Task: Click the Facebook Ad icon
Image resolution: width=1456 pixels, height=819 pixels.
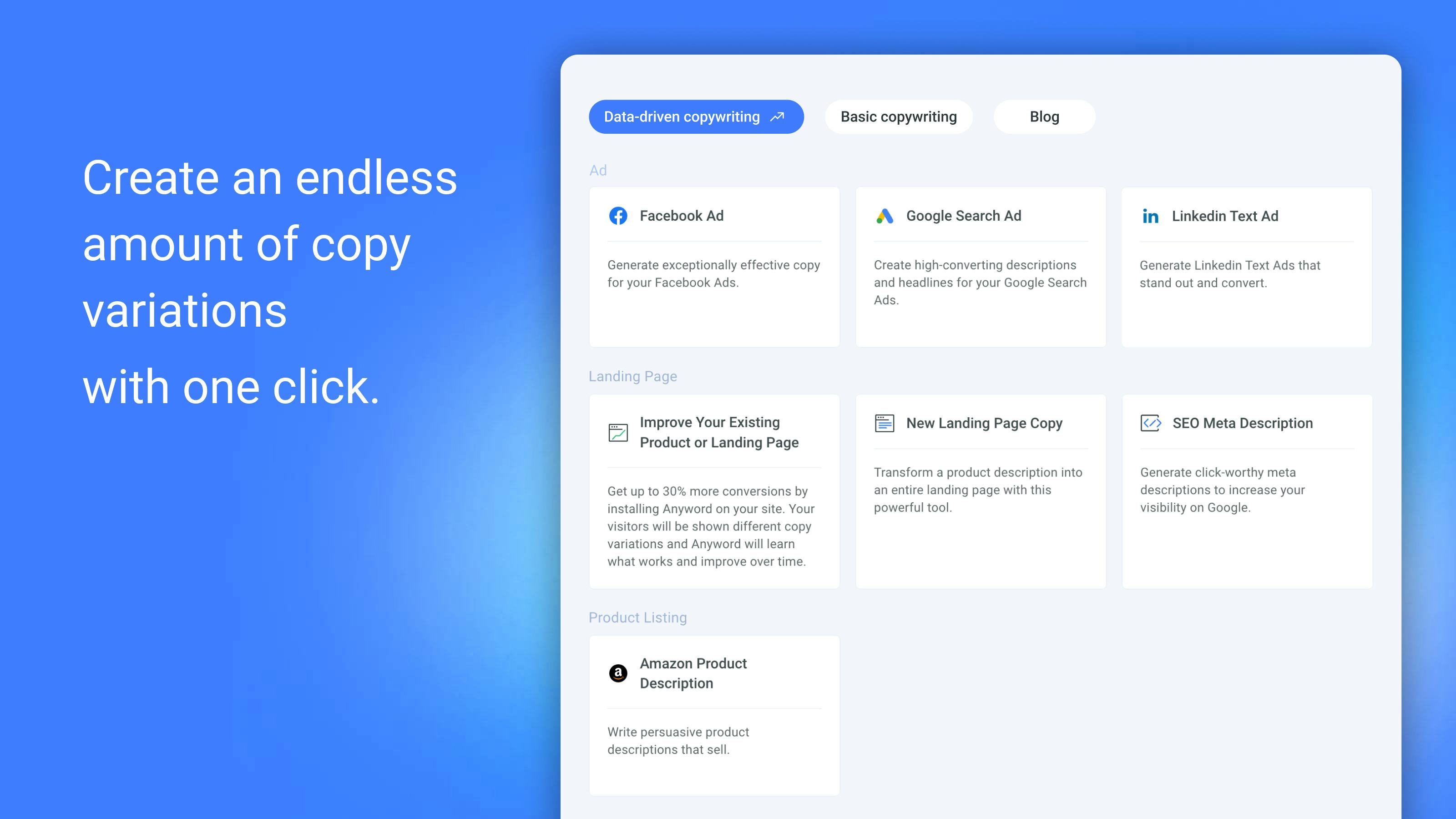Action: (618, 215)
